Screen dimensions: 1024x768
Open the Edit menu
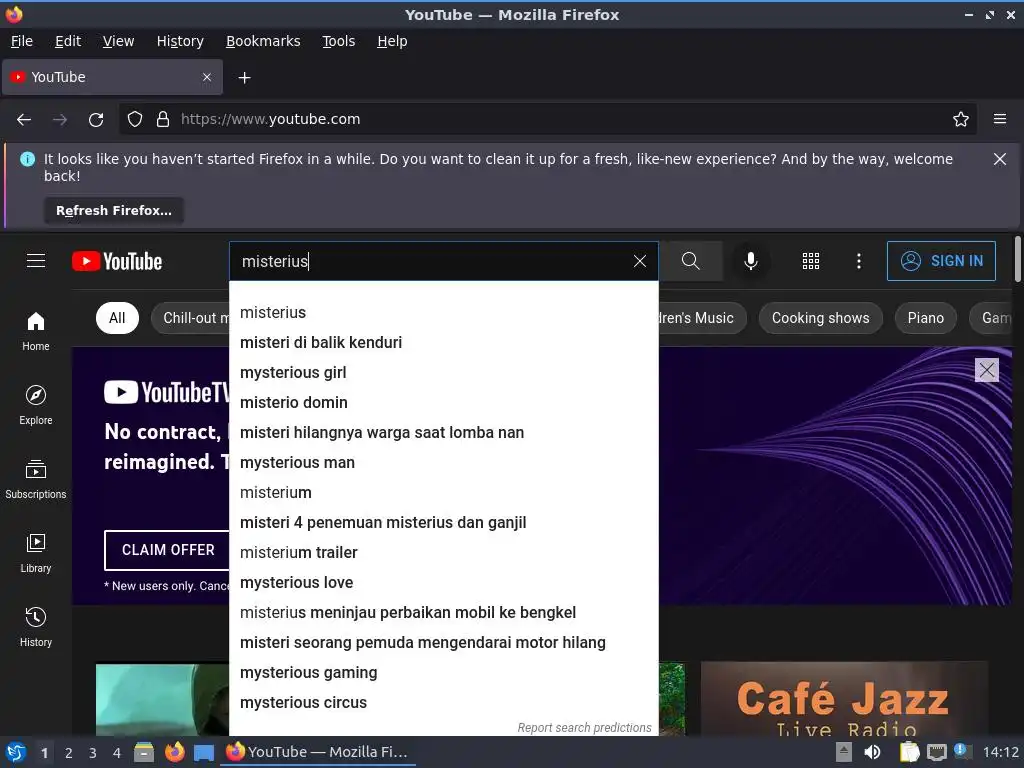click(x=68, y=41)
